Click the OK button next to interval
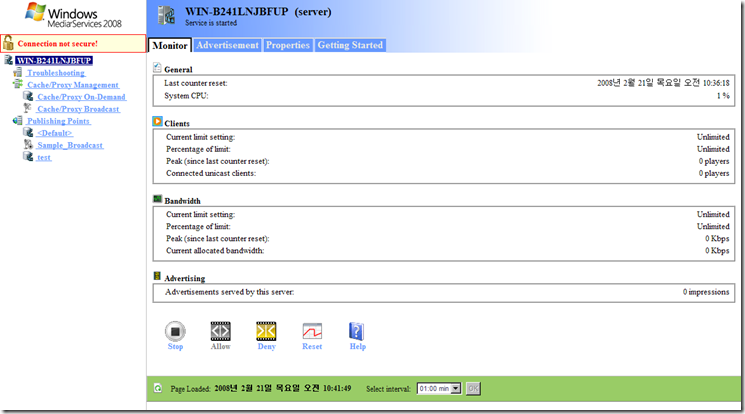 (x=473, y=388)
